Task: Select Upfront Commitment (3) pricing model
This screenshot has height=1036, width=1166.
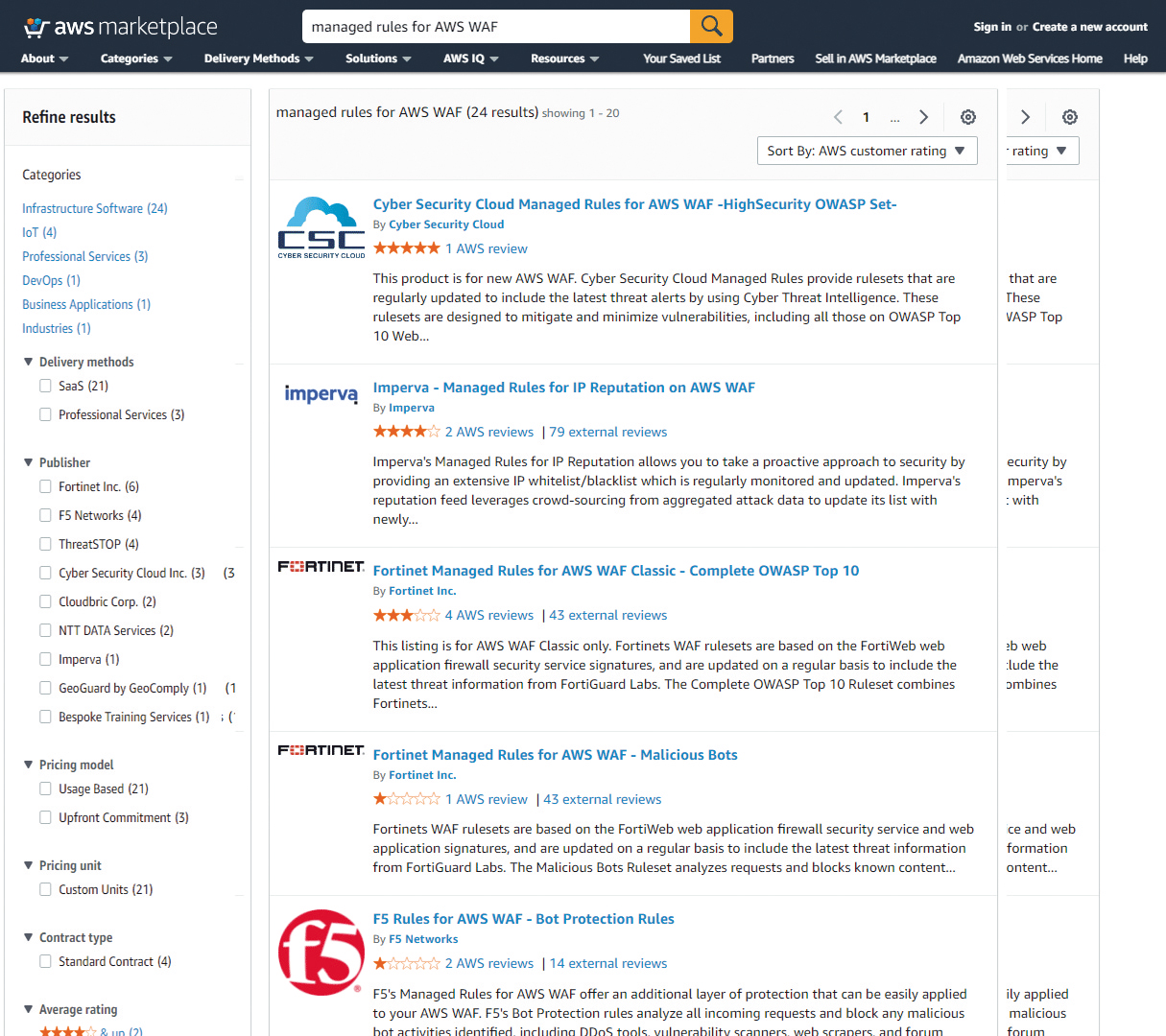Action: [45, 817]
